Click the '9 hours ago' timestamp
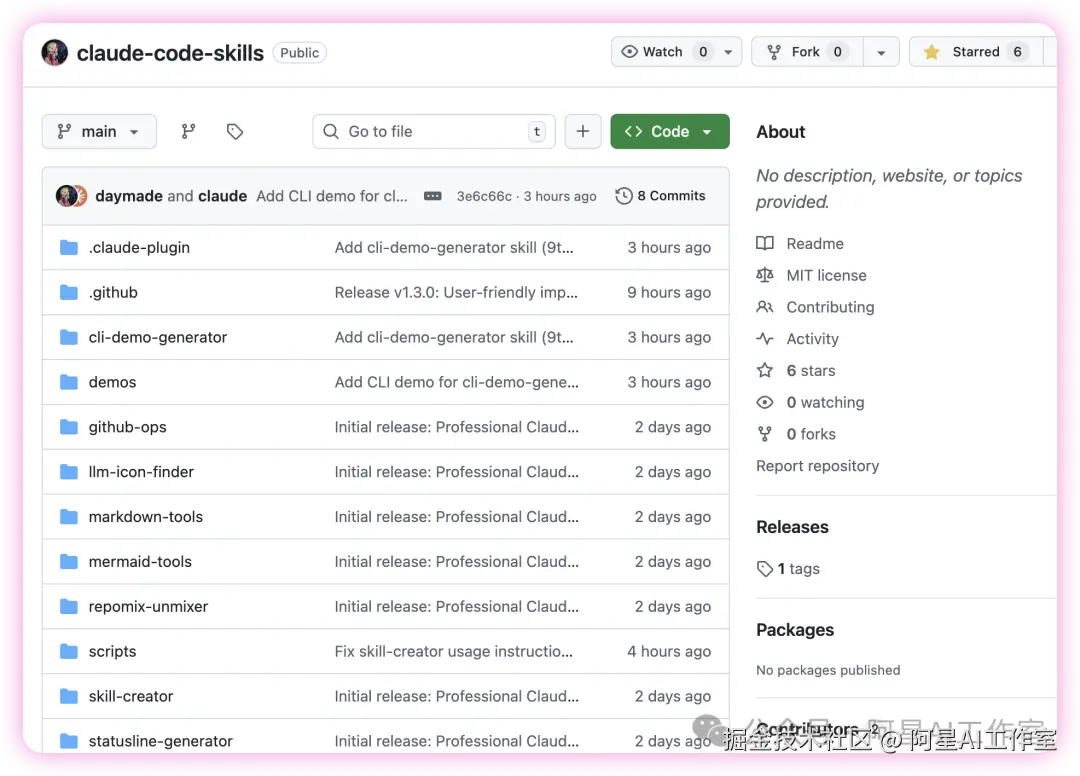The height and width of the screenshot is (776, 1080). [x=669, y=293]
